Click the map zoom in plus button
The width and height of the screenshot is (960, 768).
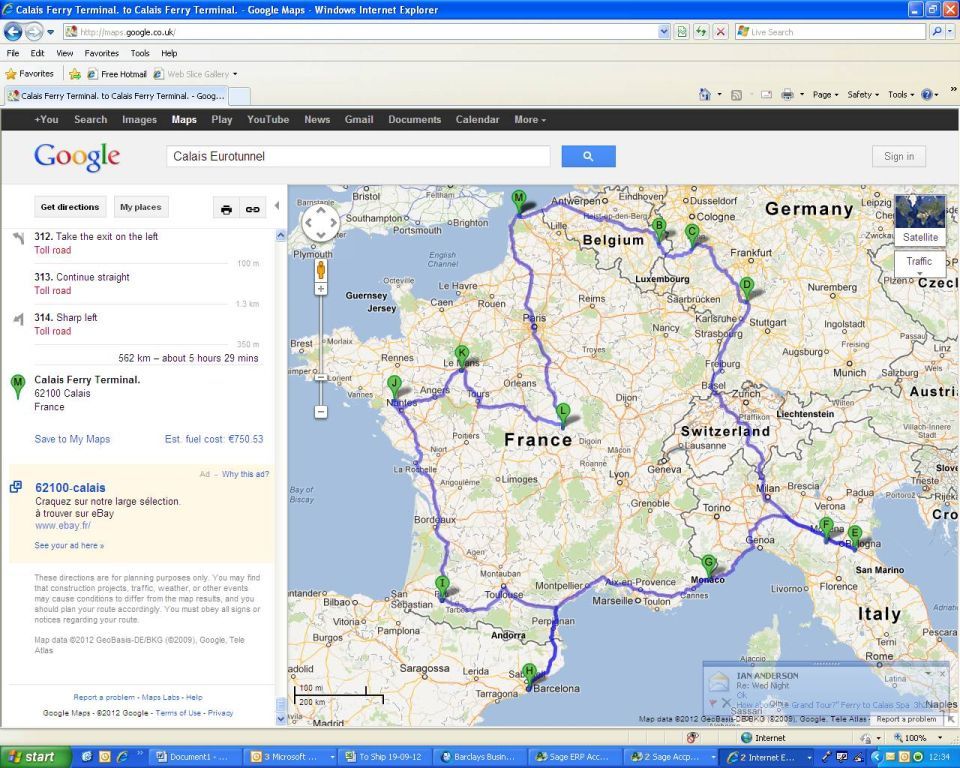coord(320,289)
